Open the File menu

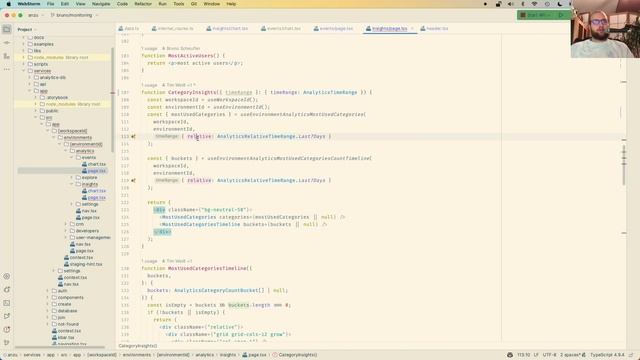50,4
